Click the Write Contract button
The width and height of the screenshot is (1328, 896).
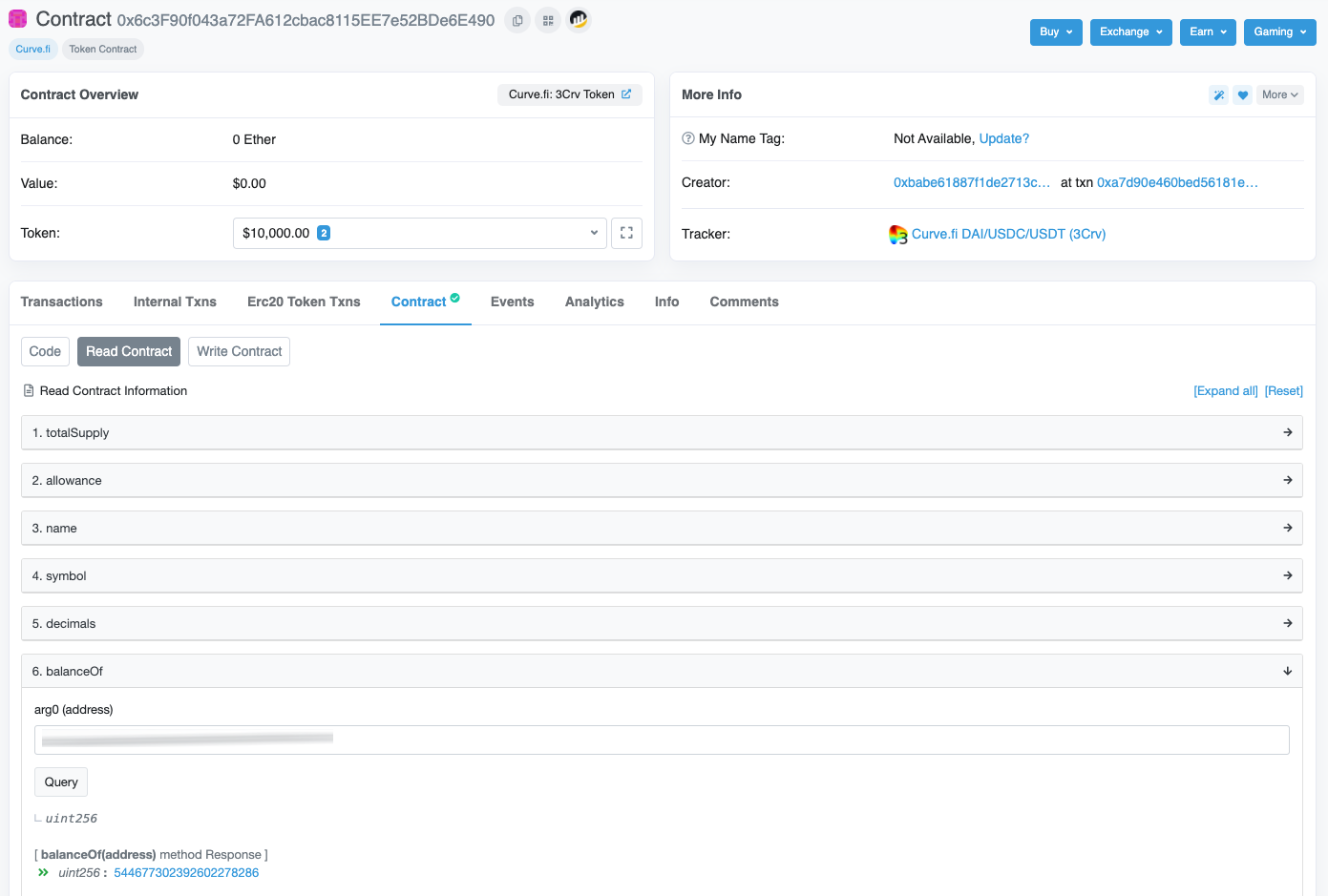[240, 351]
